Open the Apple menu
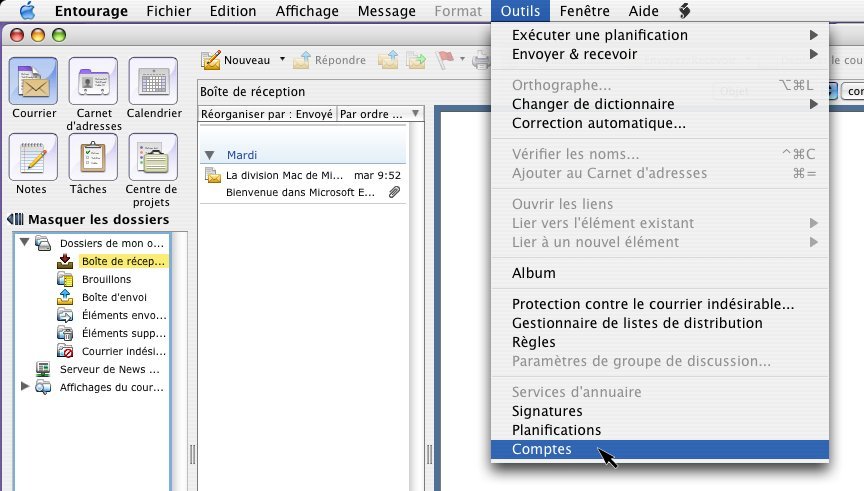The image size is (864, 491). point(27,10)
